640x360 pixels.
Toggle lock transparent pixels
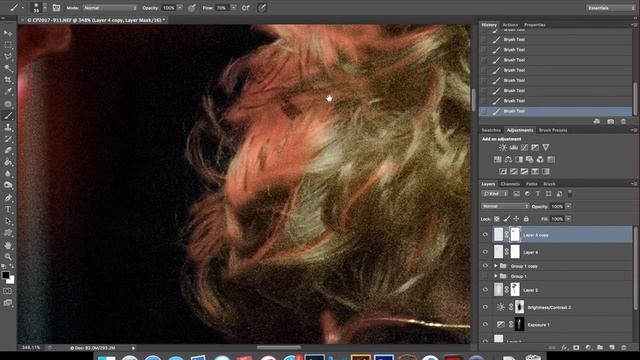[x=497, y=219]
